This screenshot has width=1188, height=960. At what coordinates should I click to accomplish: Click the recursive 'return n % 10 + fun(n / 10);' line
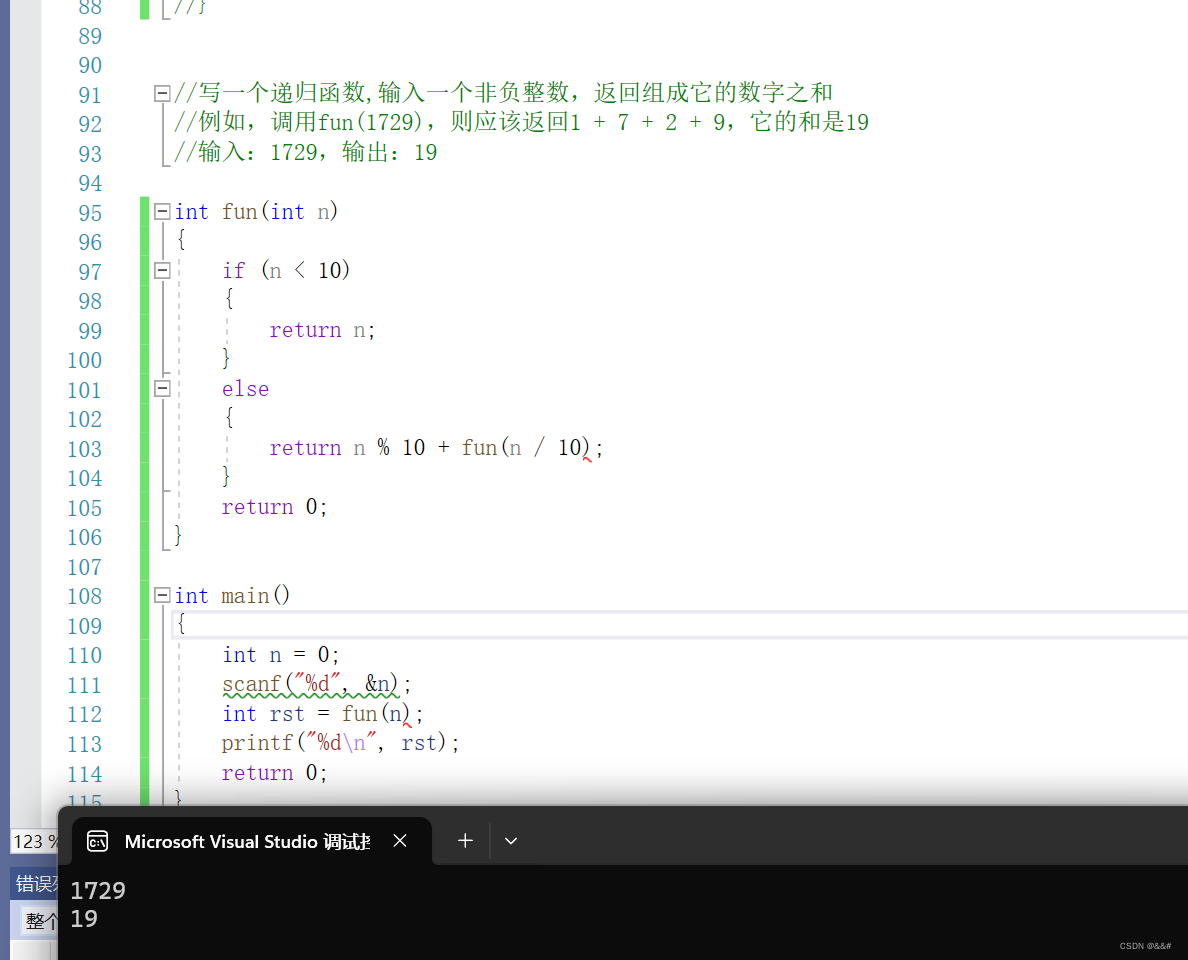[x=436, y=448]
